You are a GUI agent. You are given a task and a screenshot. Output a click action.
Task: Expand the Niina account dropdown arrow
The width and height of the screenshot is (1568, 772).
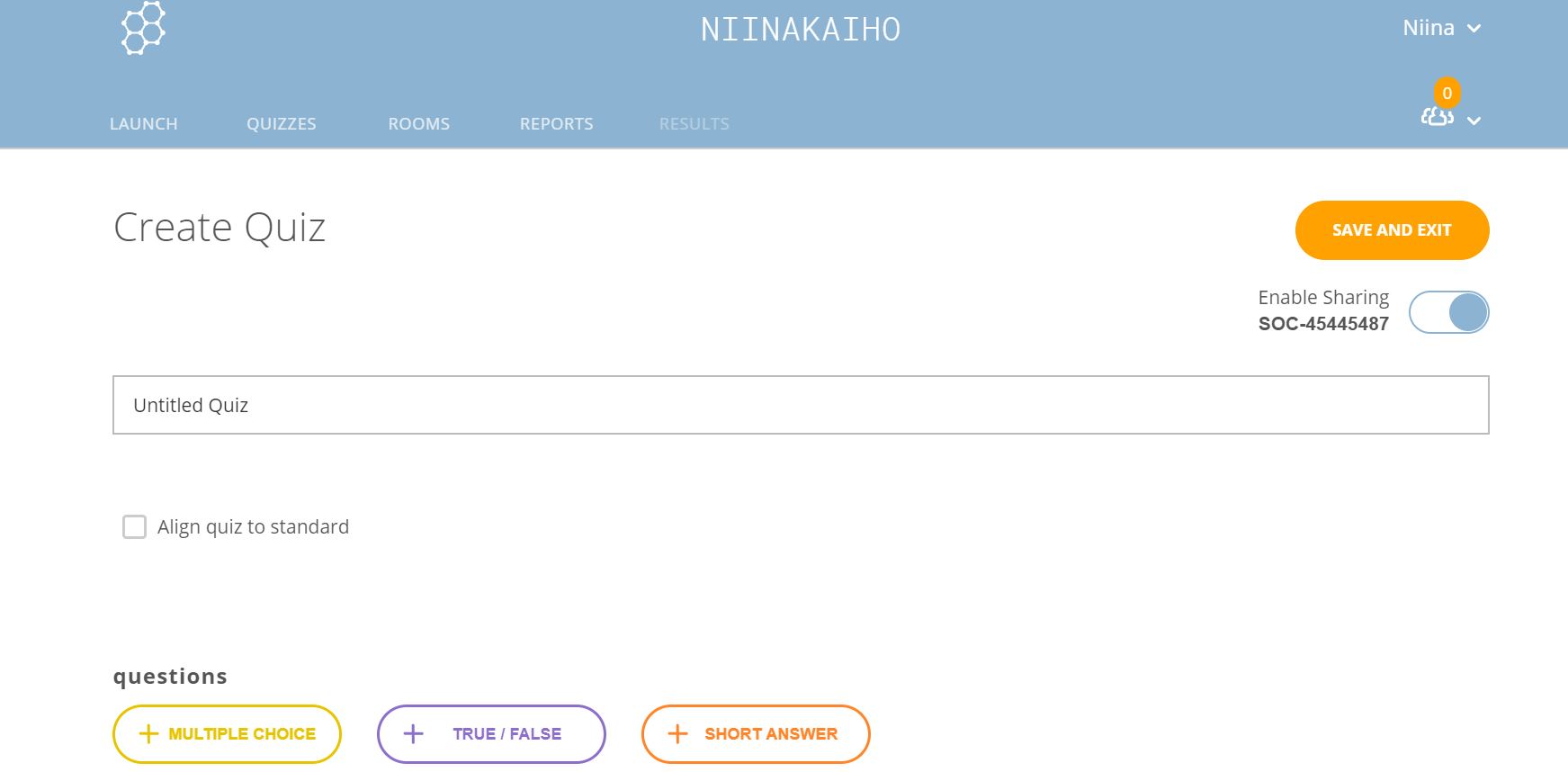(1474, 29)
